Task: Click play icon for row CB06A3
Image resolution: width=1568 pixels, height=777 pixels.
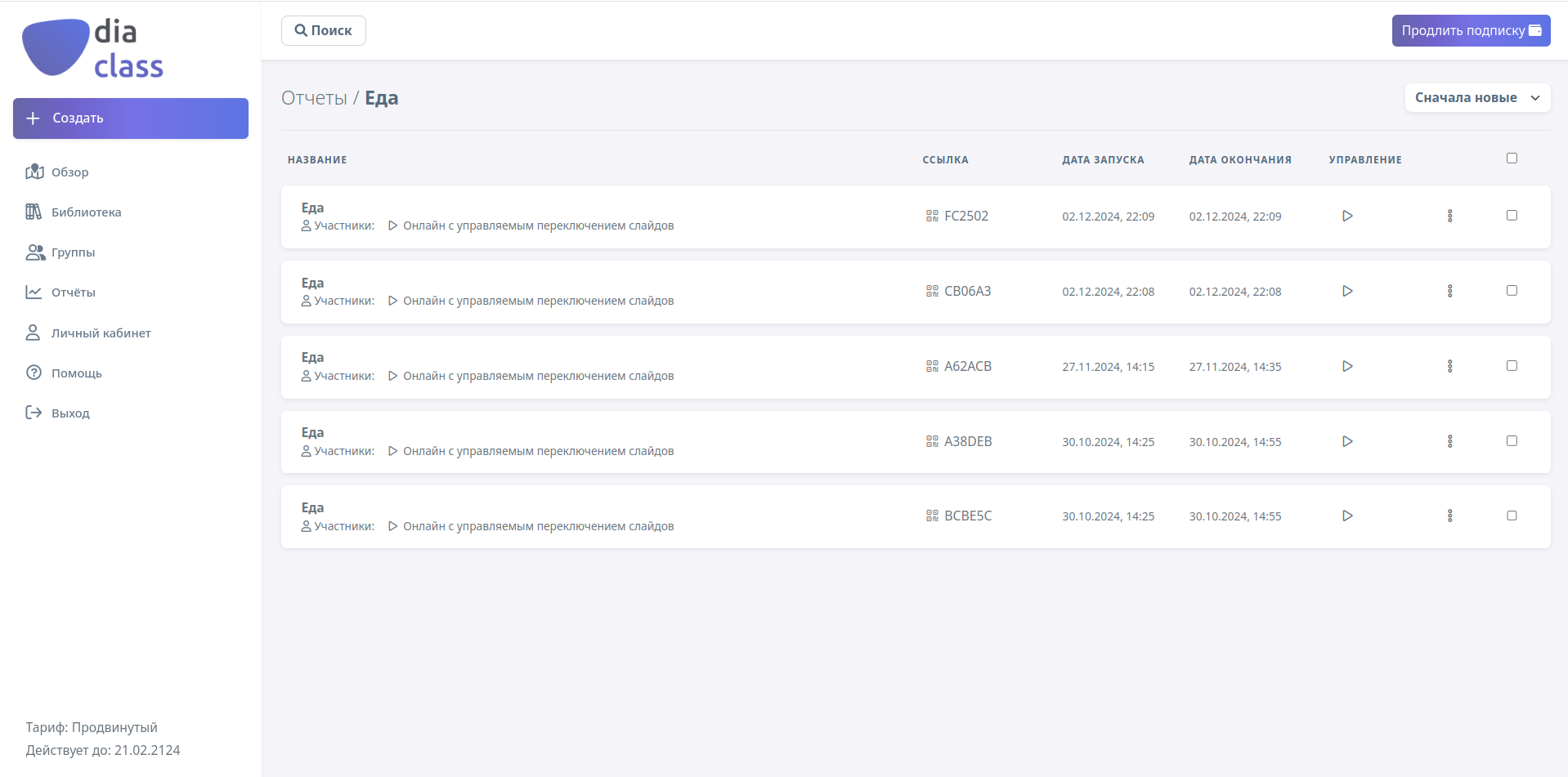Action: point(1347,291)
